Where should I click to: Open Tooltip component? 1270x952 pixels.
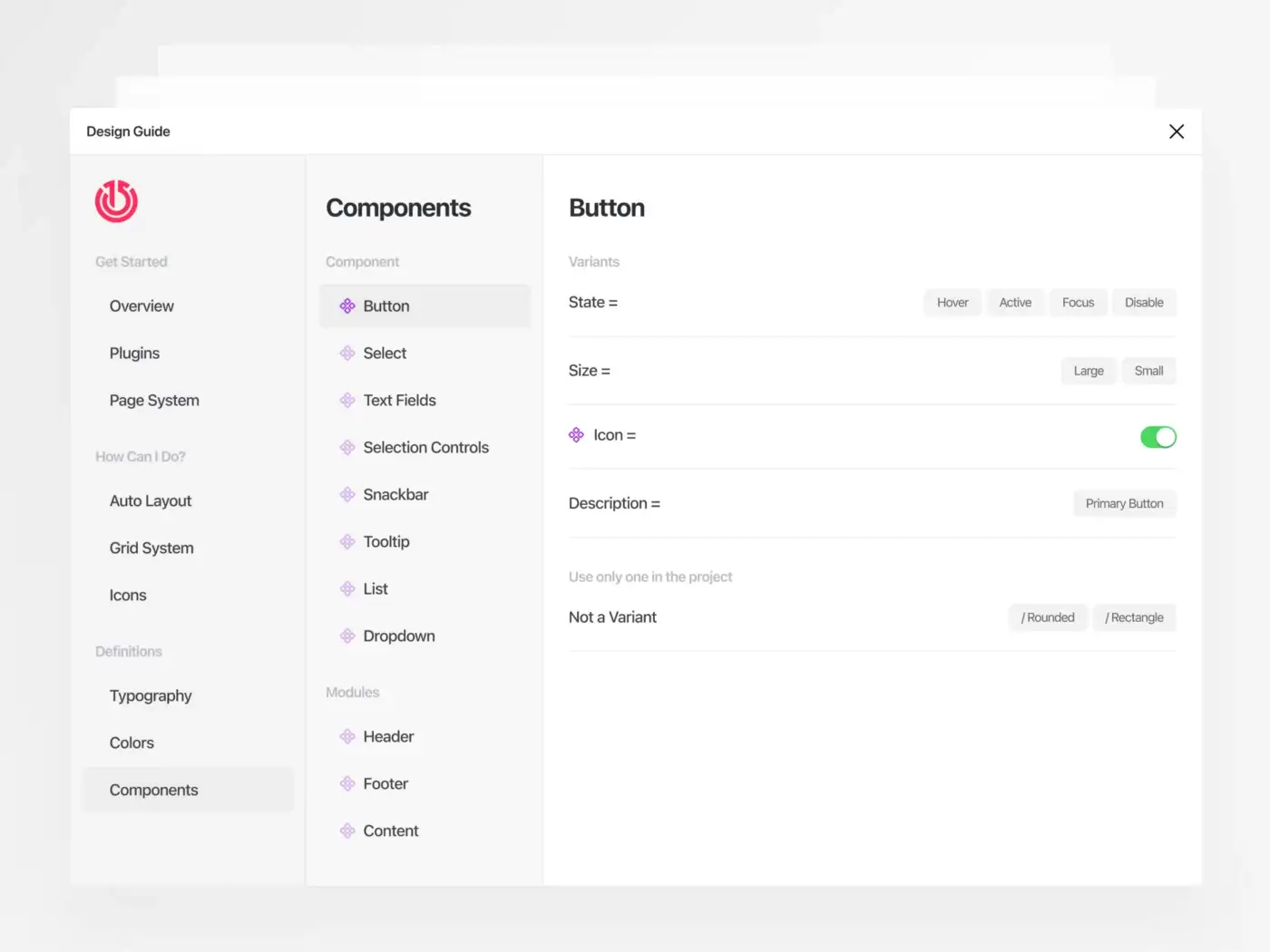click(386, 542)
